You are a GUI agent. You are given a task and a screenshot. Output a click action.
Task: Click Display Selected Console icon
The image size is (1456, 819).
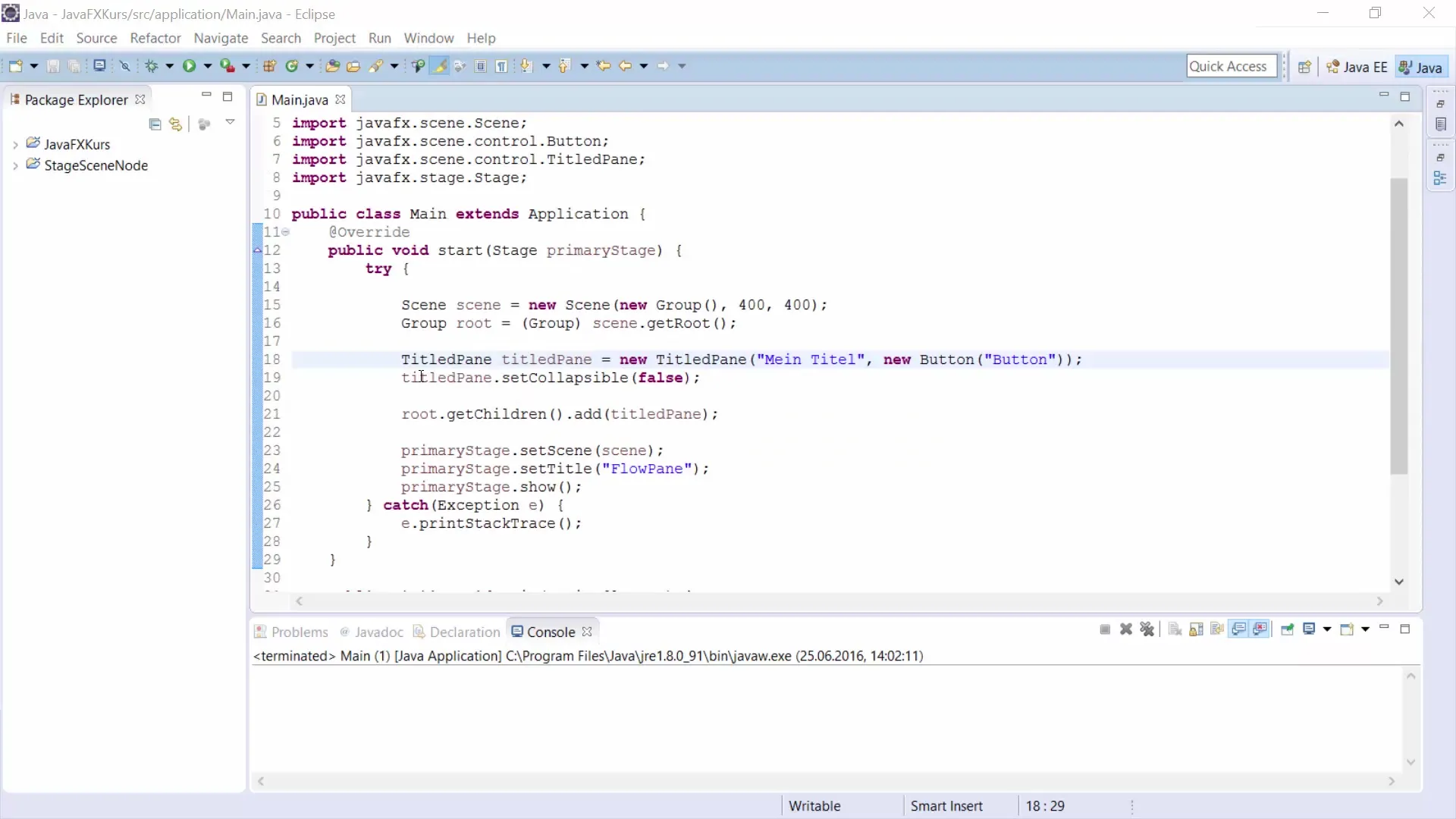[x=1309, y=629]
